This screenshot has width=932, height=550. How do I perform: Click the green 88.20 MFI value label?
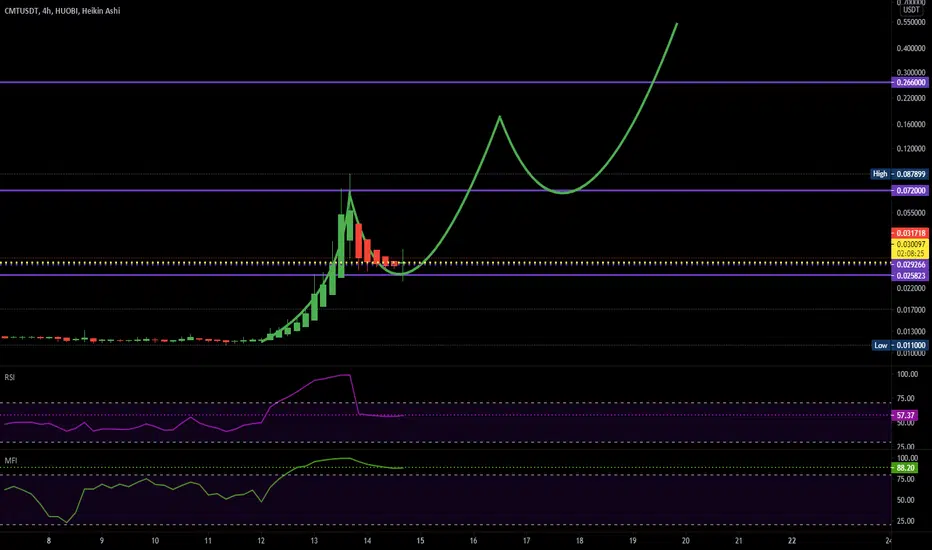point(905,468)
